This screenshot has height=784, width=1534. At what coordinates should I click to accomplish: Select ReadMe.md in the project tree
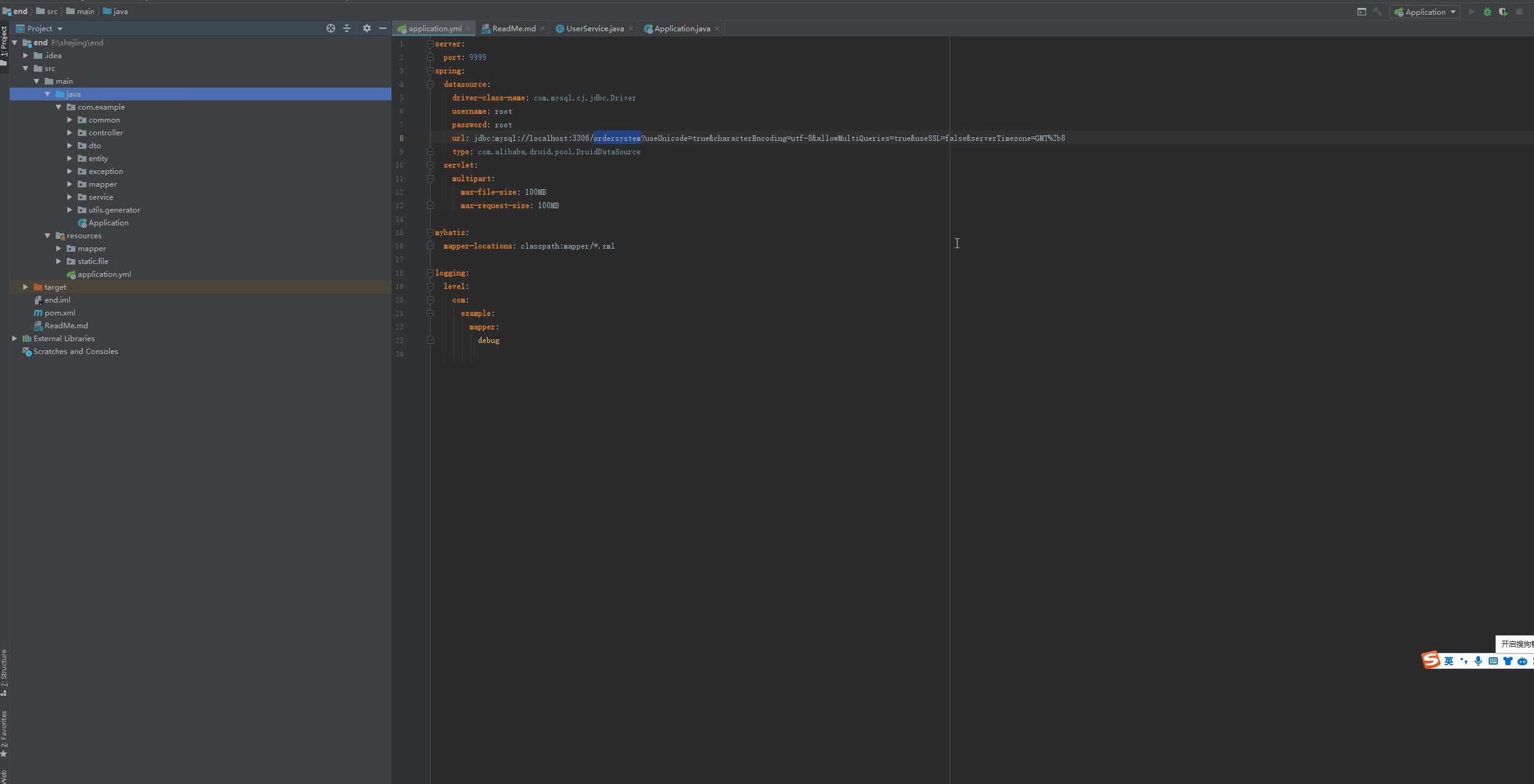(66, 326)
